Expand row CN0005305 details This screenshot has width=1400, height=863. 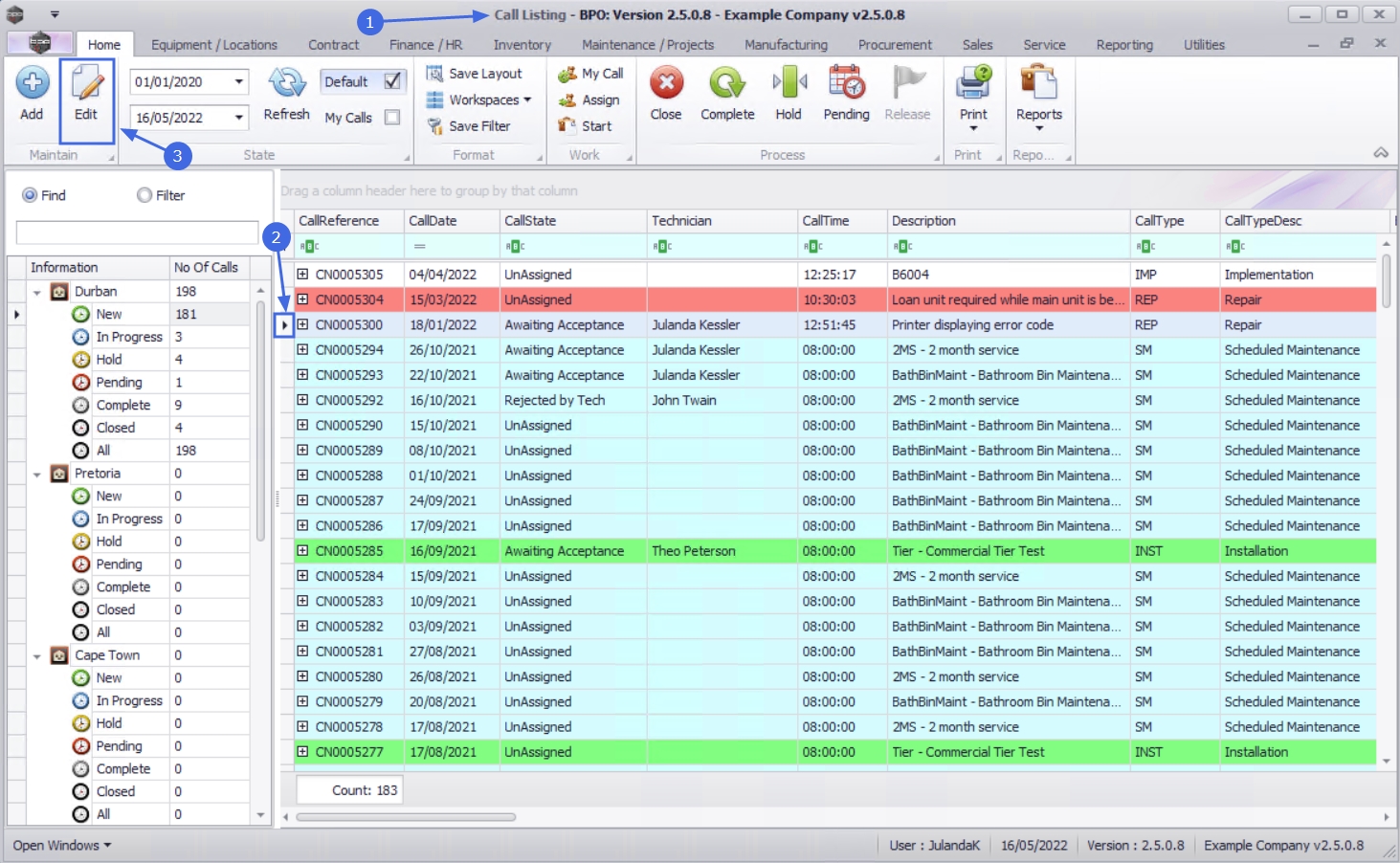302,274
